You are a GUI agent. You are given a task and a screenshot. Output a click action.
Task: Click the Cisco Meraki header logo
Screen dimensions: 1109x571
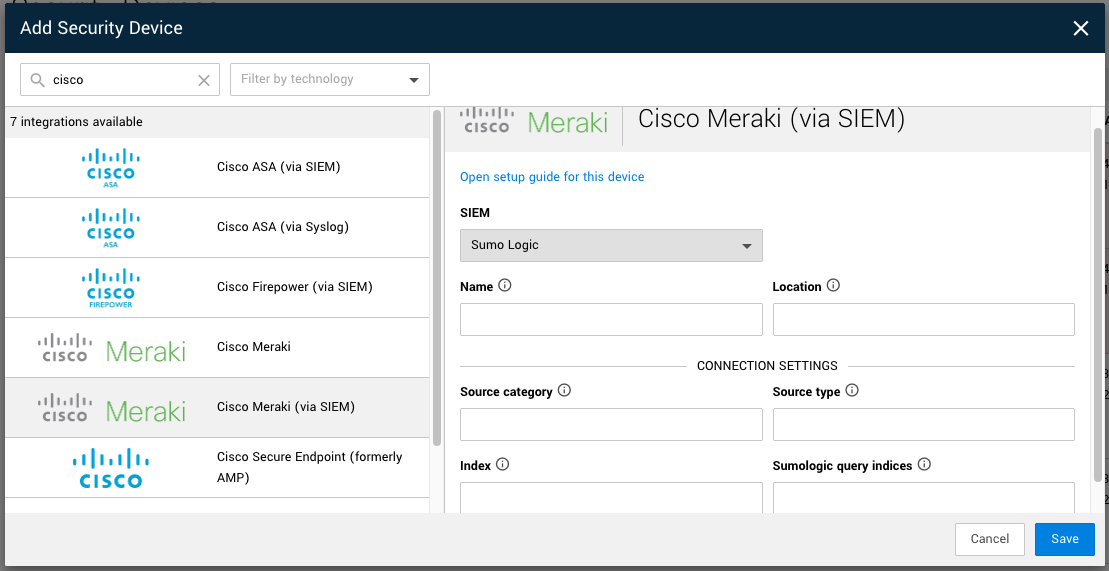point(534,121)
